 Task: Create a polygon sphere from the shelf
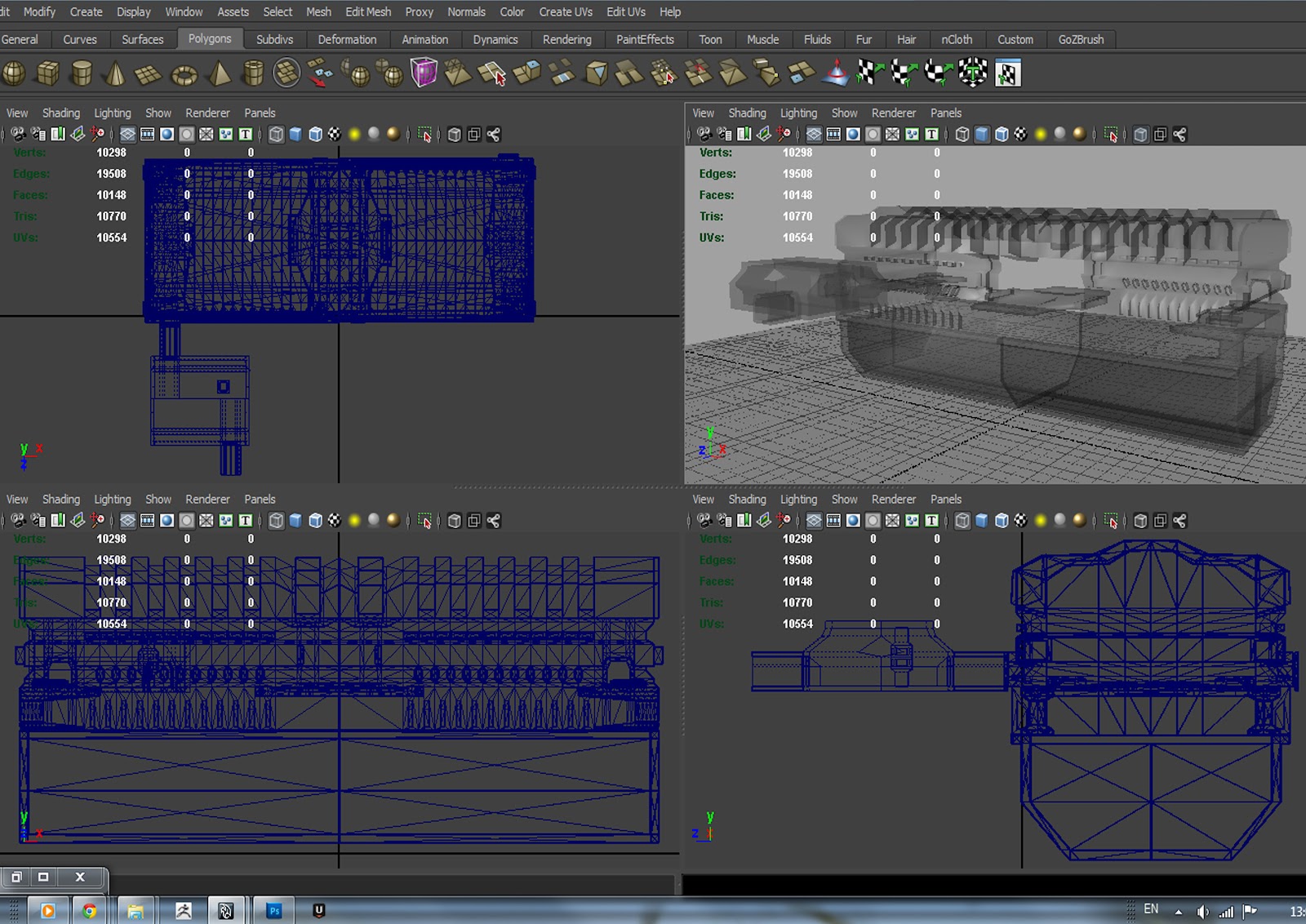[14, 73]
